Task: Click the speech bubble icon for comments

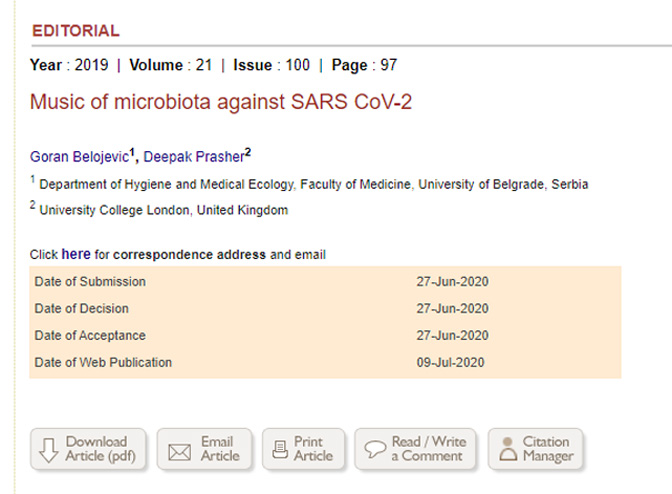Action: tap(374, 449)
